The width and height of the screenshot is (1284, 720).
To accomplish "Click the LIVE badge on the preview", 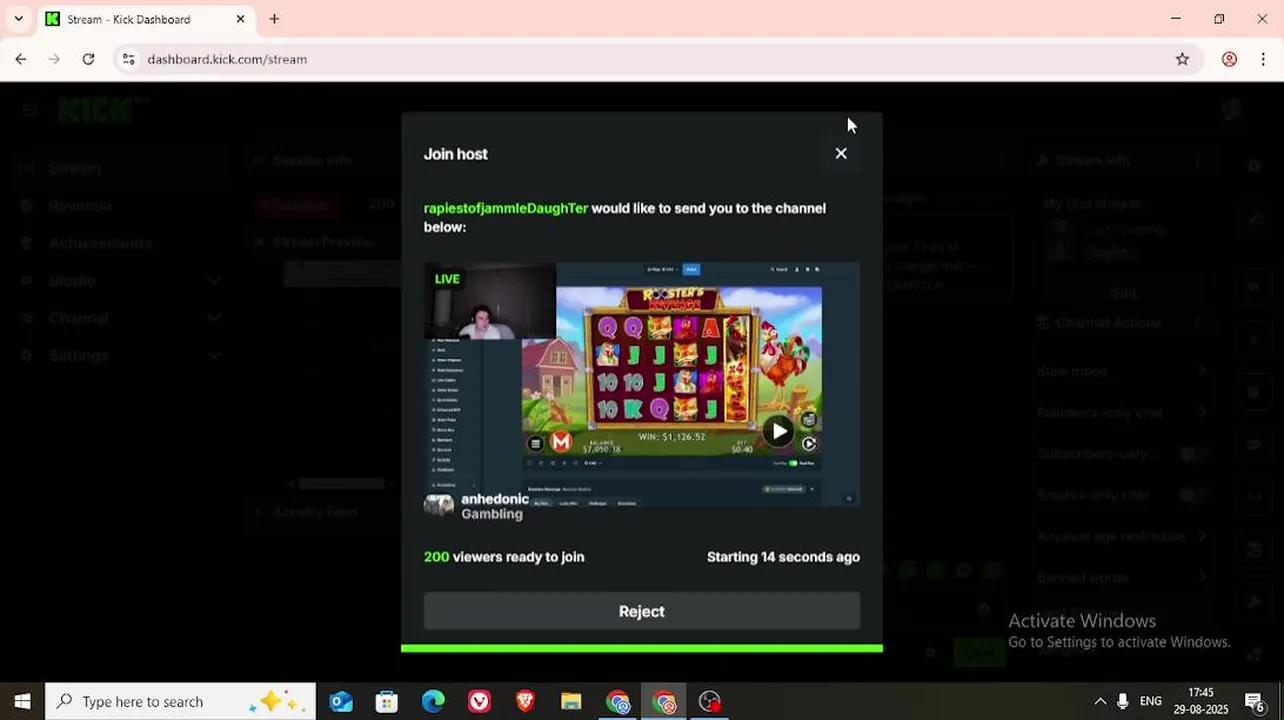I will (447, 279).
